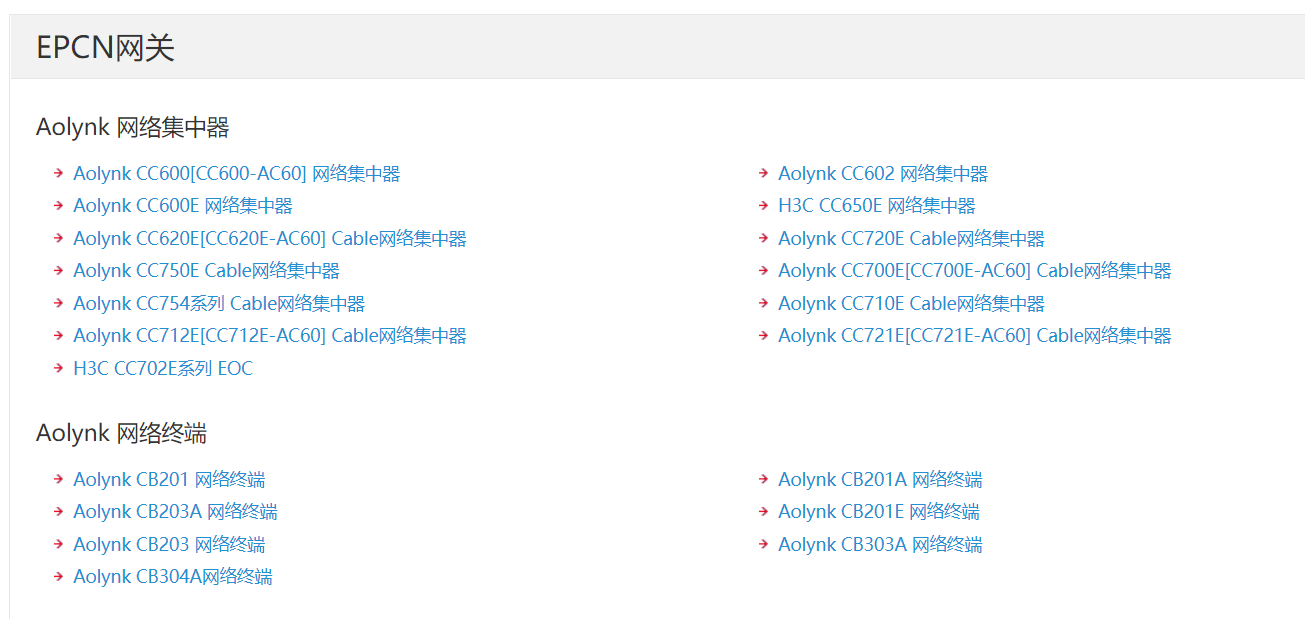Click the Aolynk CC710E Cable网络集中器 link

[911, 304]
